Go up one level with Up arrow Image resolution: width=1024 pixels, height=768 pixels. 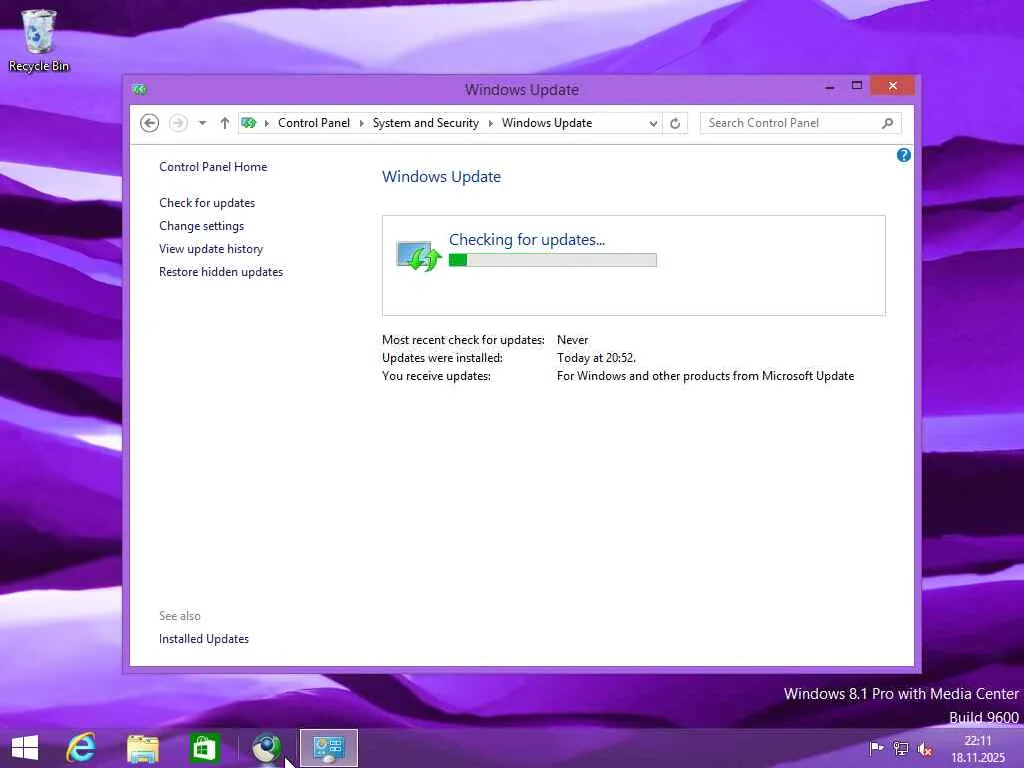(225, 123)
